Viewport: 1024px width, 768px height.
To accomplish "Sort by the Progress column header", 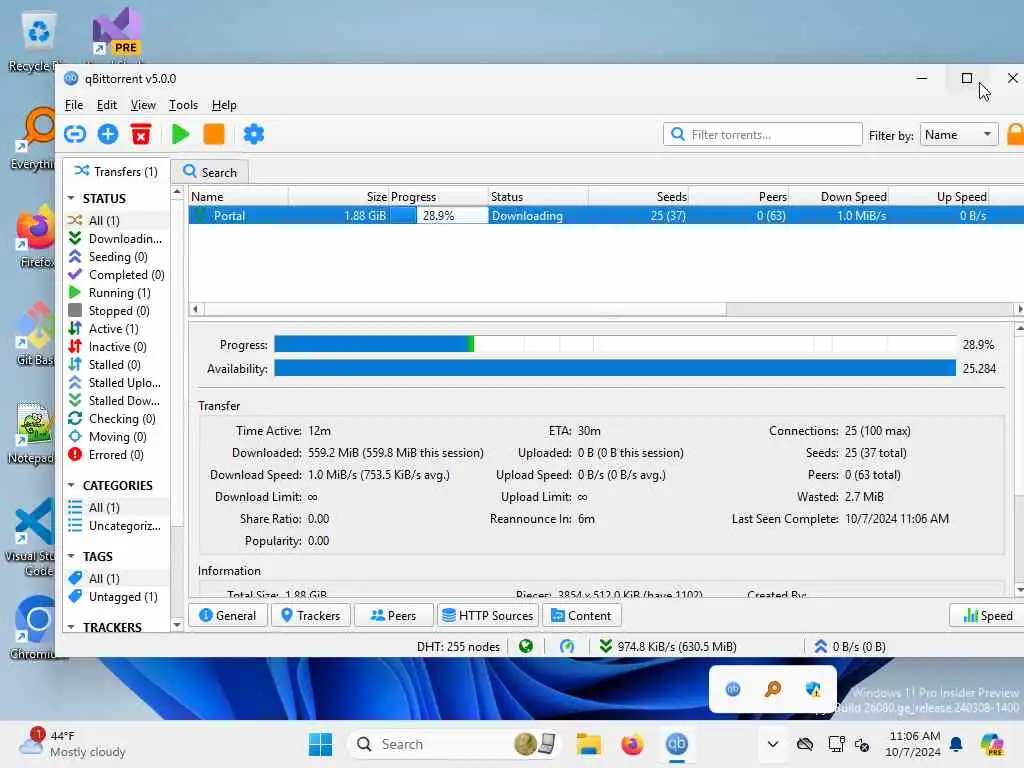I will [438, 197].
